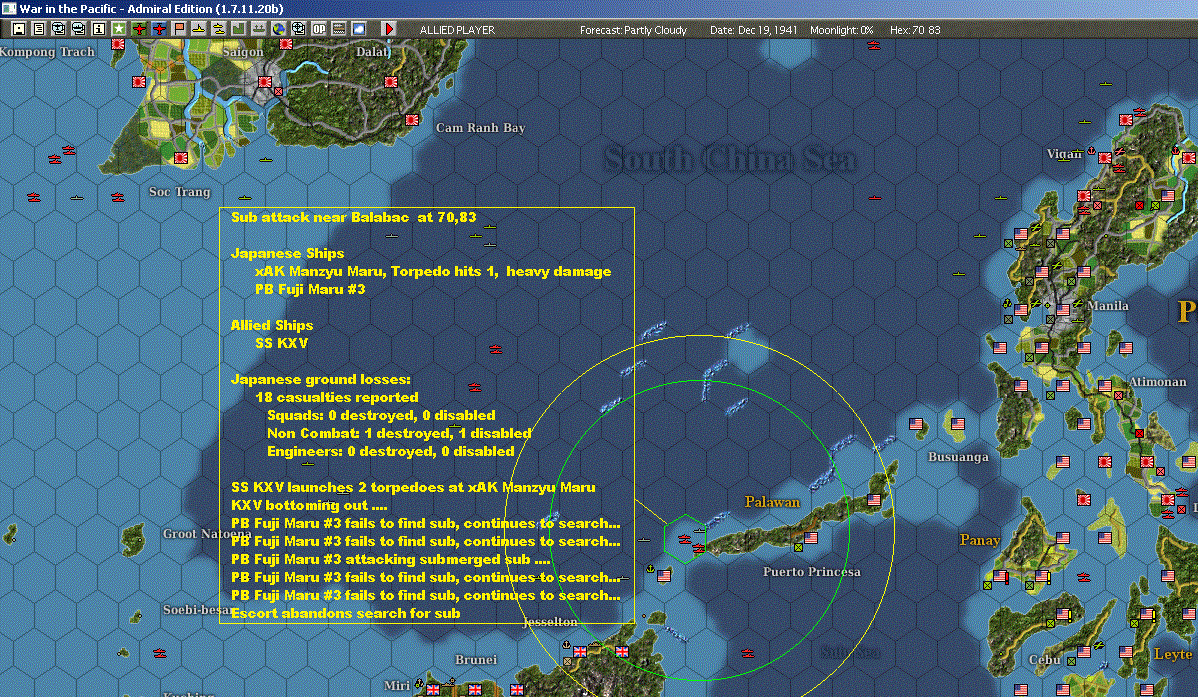Click the Soc Trang map label
Viewport: 1198px width, 697px height.
(x=180, y=192)
